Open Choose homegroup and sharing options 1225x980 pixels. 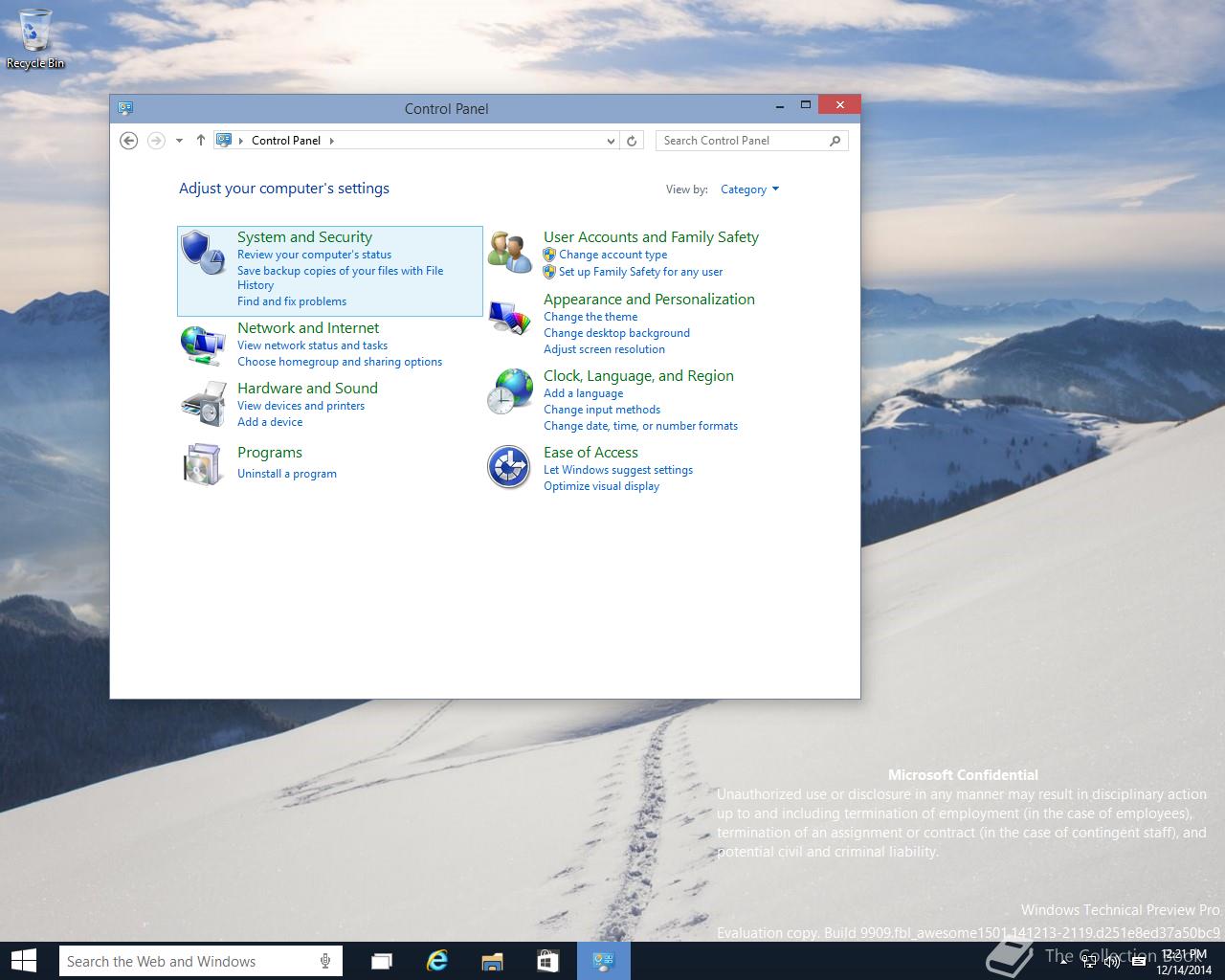tap(340, 362)
